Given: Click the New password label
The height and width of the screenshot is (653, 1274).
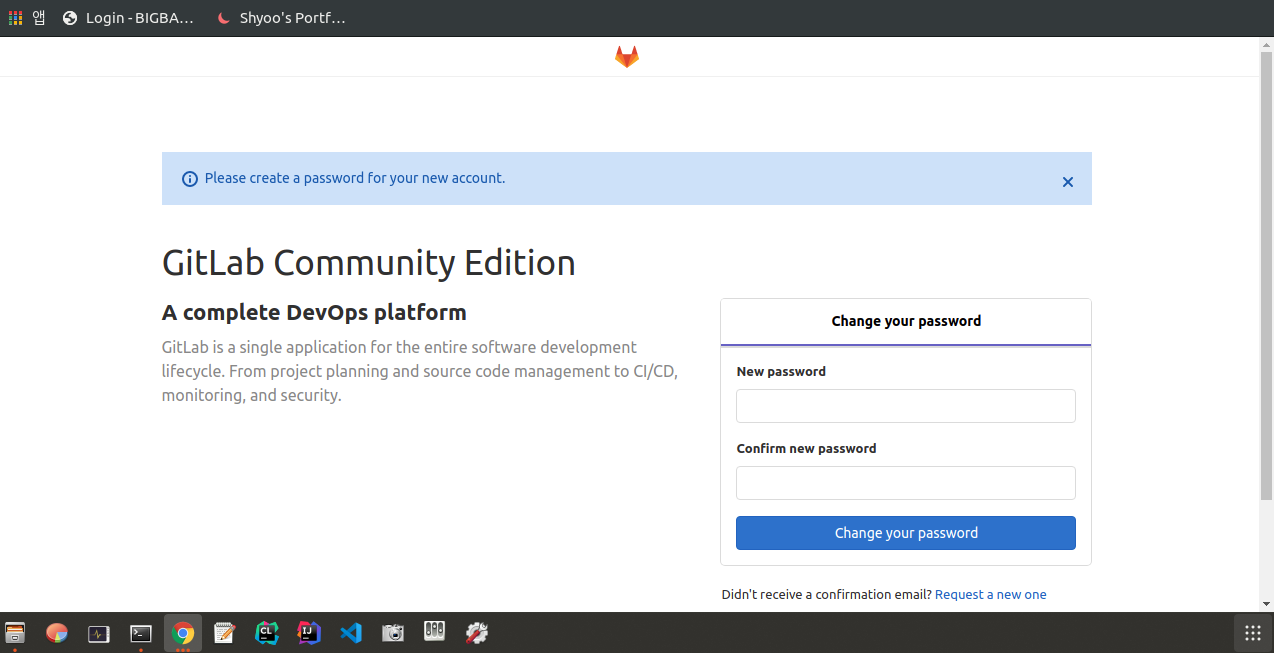Looking at the screenshot, I should tap(781, 371).
